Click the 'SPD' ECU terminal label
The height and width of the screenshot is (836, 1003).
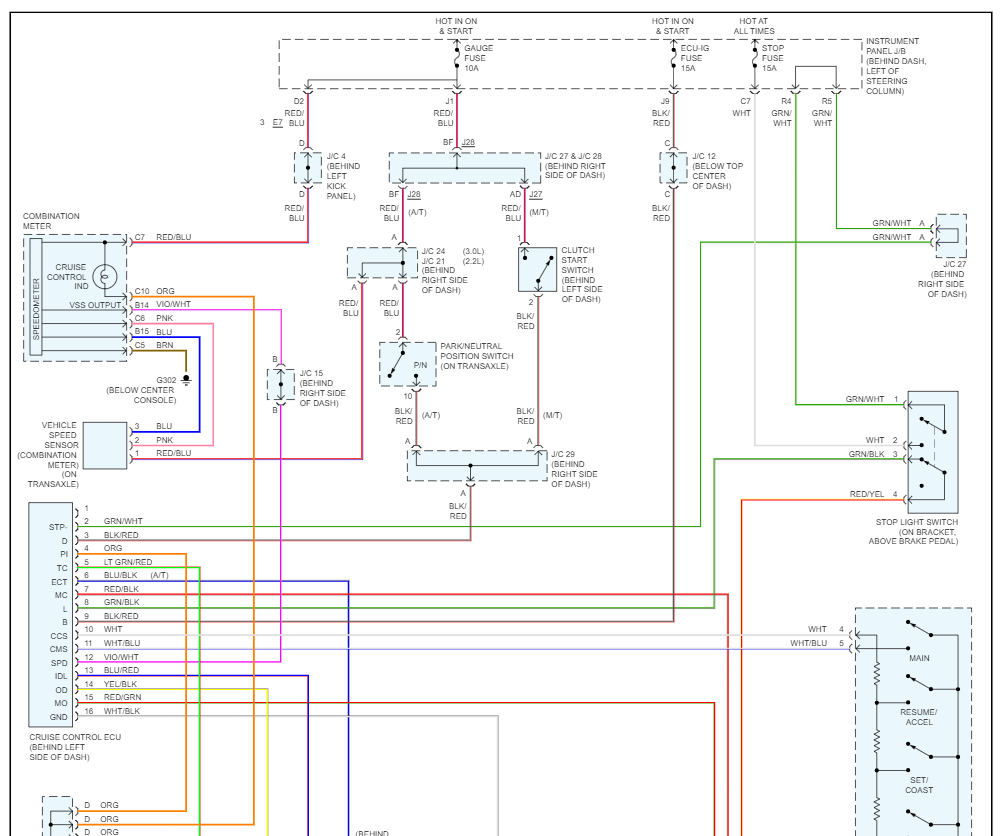[x=59, y=663]
